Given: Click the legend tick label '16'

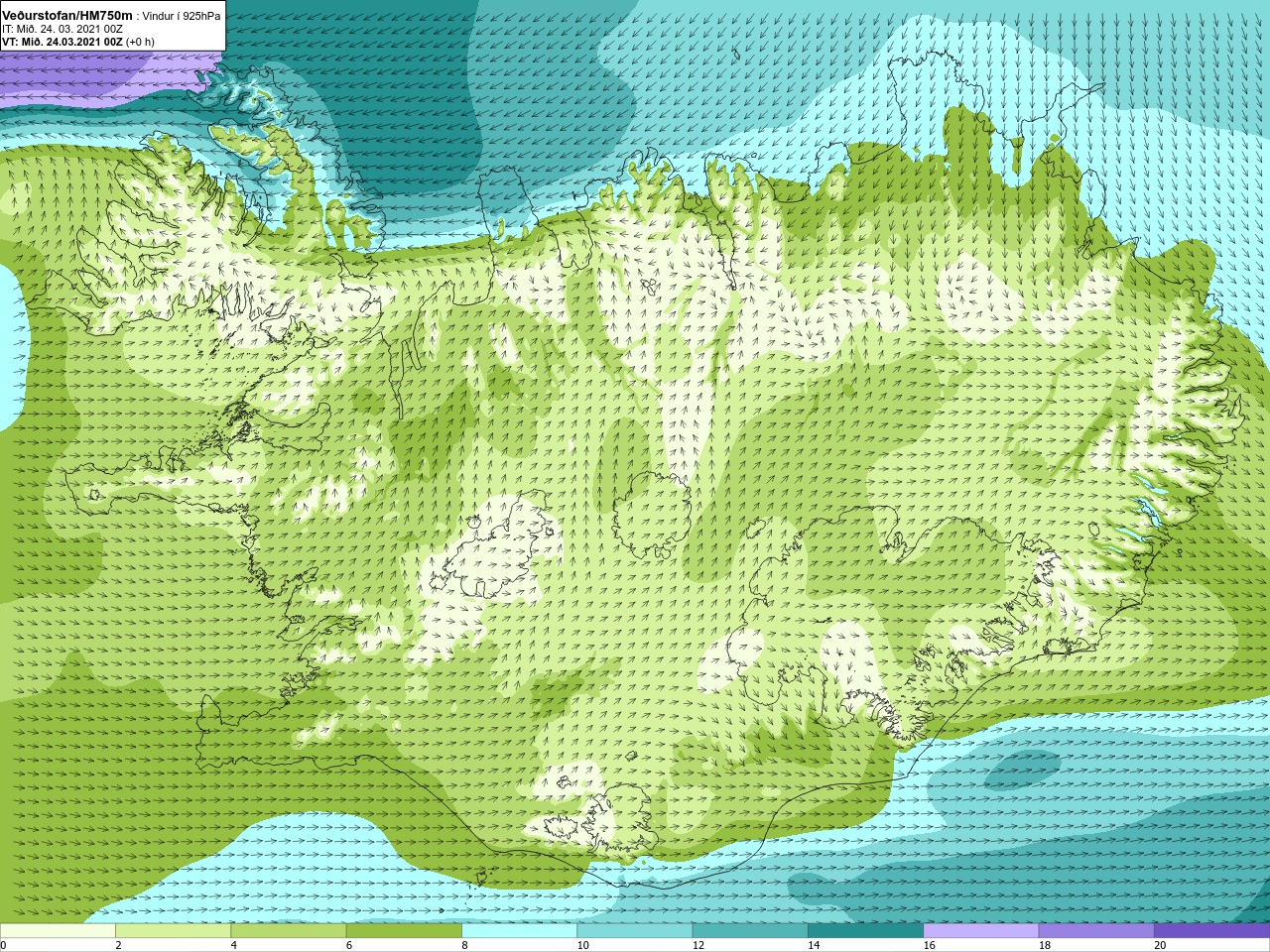Looking at the screenshot, I should pyautogui.click(x=929, y=945).
